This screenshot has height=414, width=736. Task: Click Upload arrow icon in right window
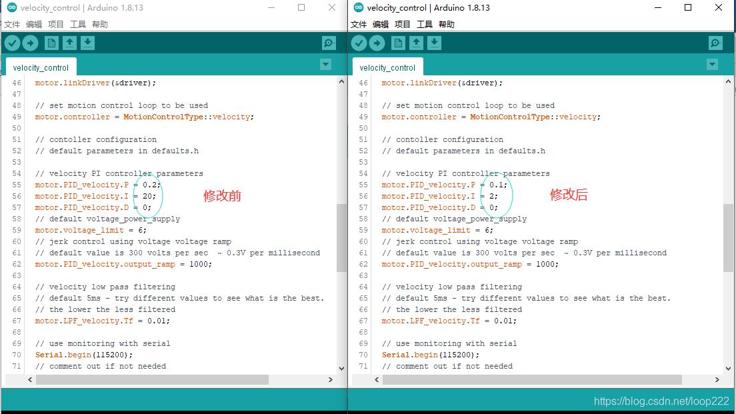click(x=377, y=43)
